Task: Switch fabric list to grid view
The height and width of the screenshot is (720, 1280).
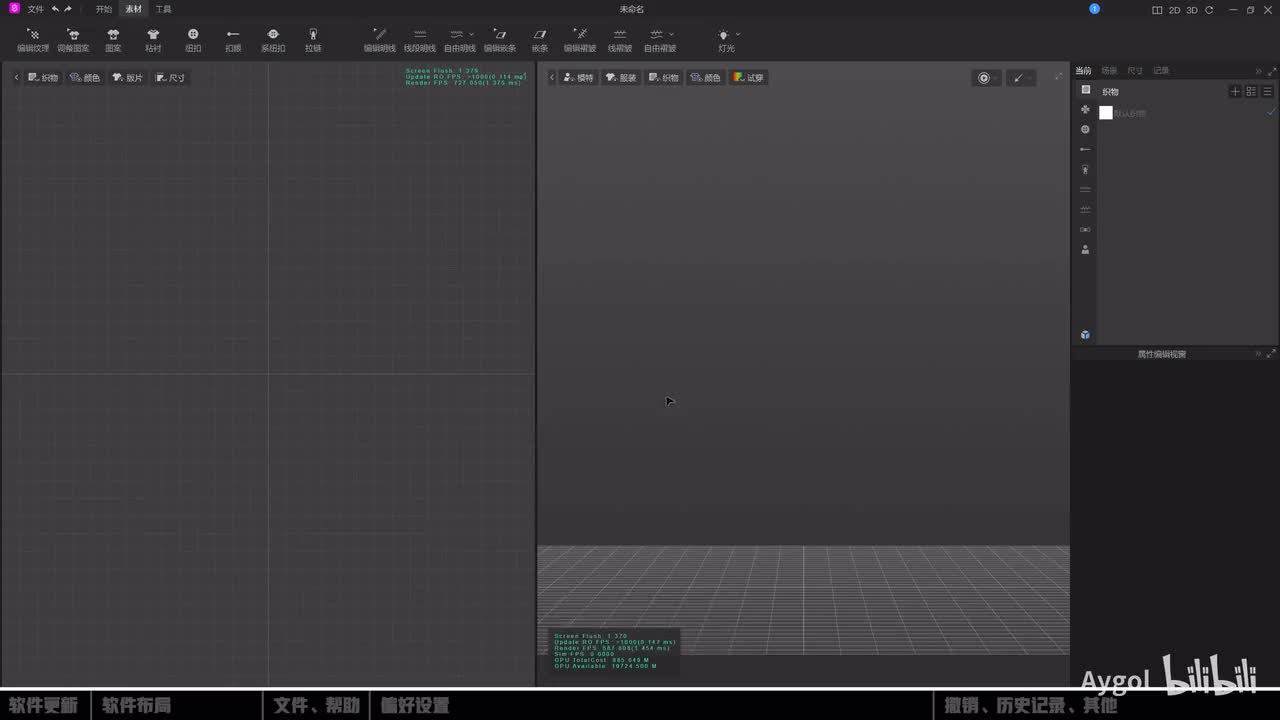Action: 1251,91
